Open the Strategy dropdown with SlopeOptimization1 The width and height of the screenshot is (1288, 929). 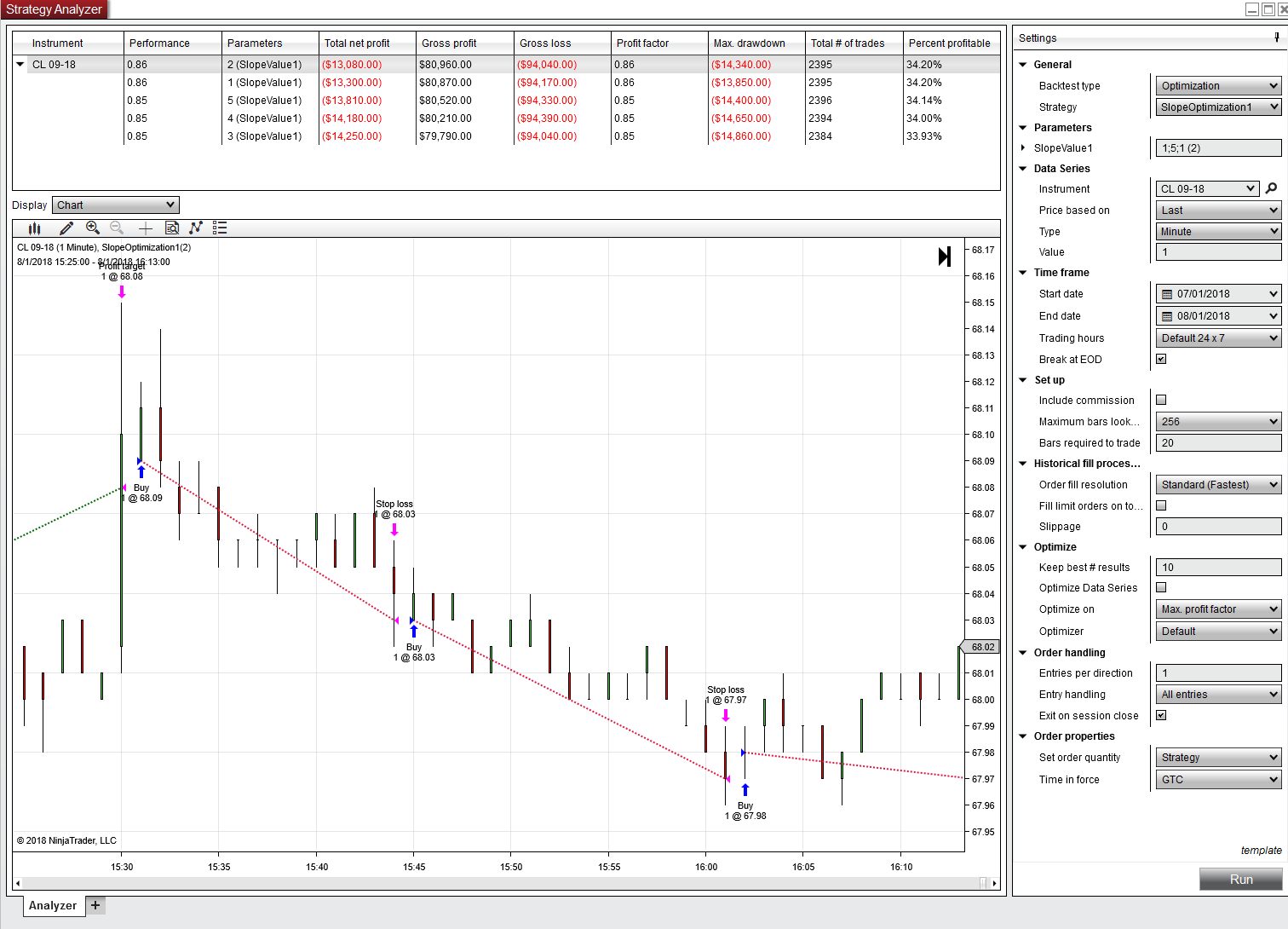(1219, 107)
